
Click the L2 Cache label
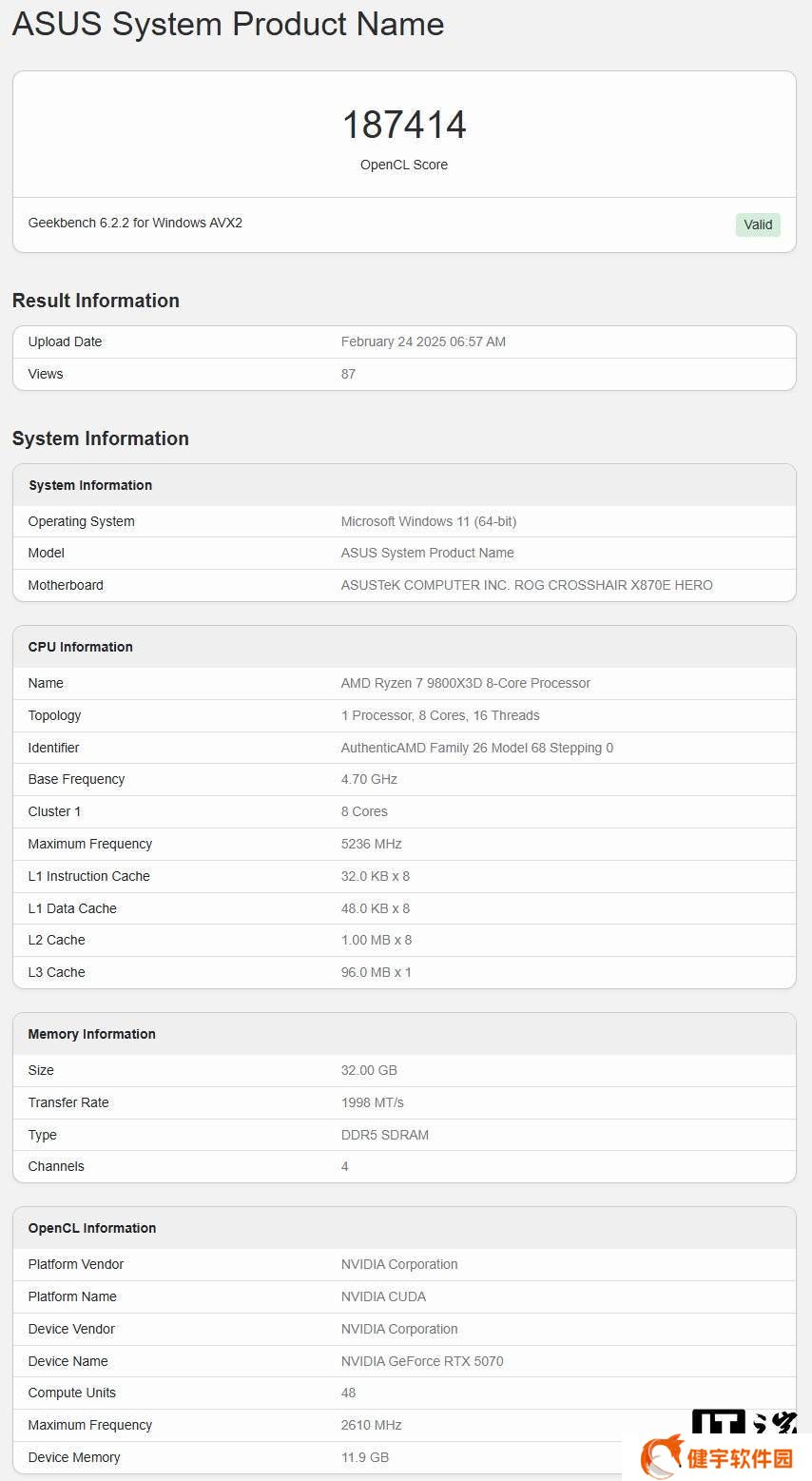coord(57,940)
